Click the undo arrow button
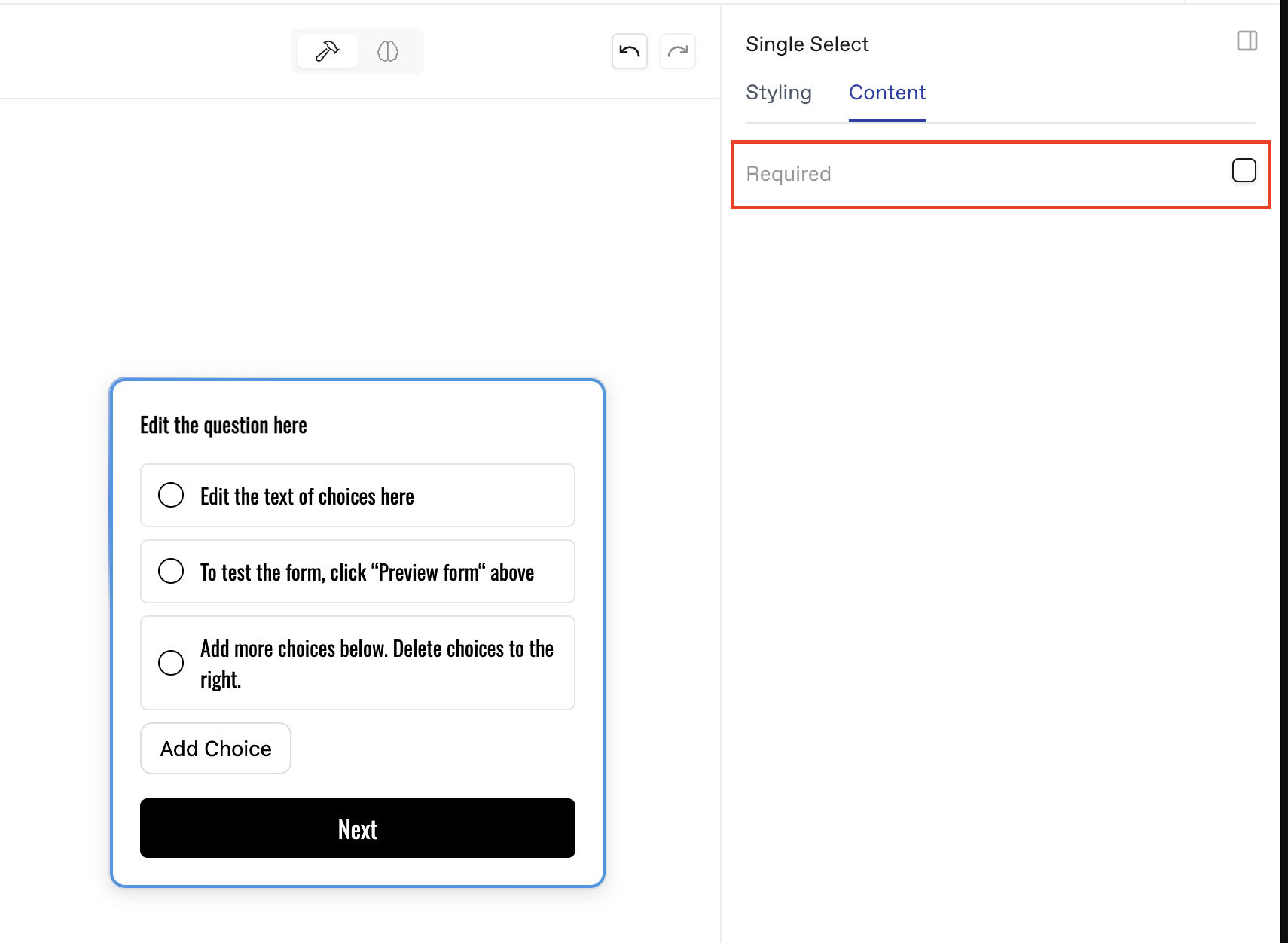The height and width of the screenshot is (943, 1288). click(630, 51)
